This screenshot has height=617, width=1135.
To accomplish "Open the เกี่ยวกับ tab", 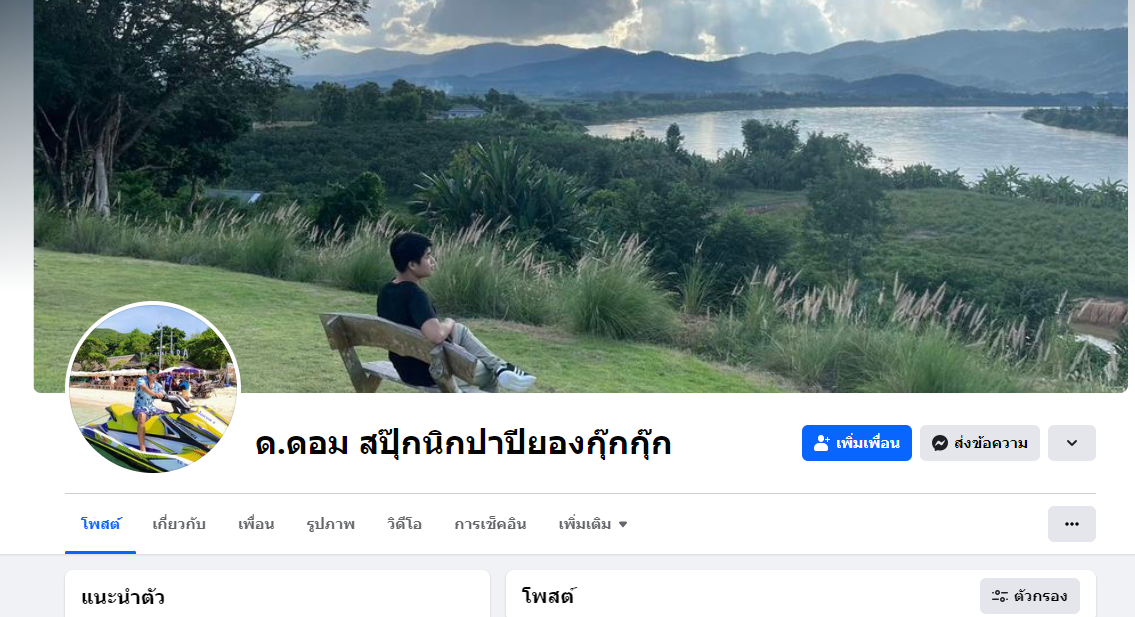I will tap(179, 524).
